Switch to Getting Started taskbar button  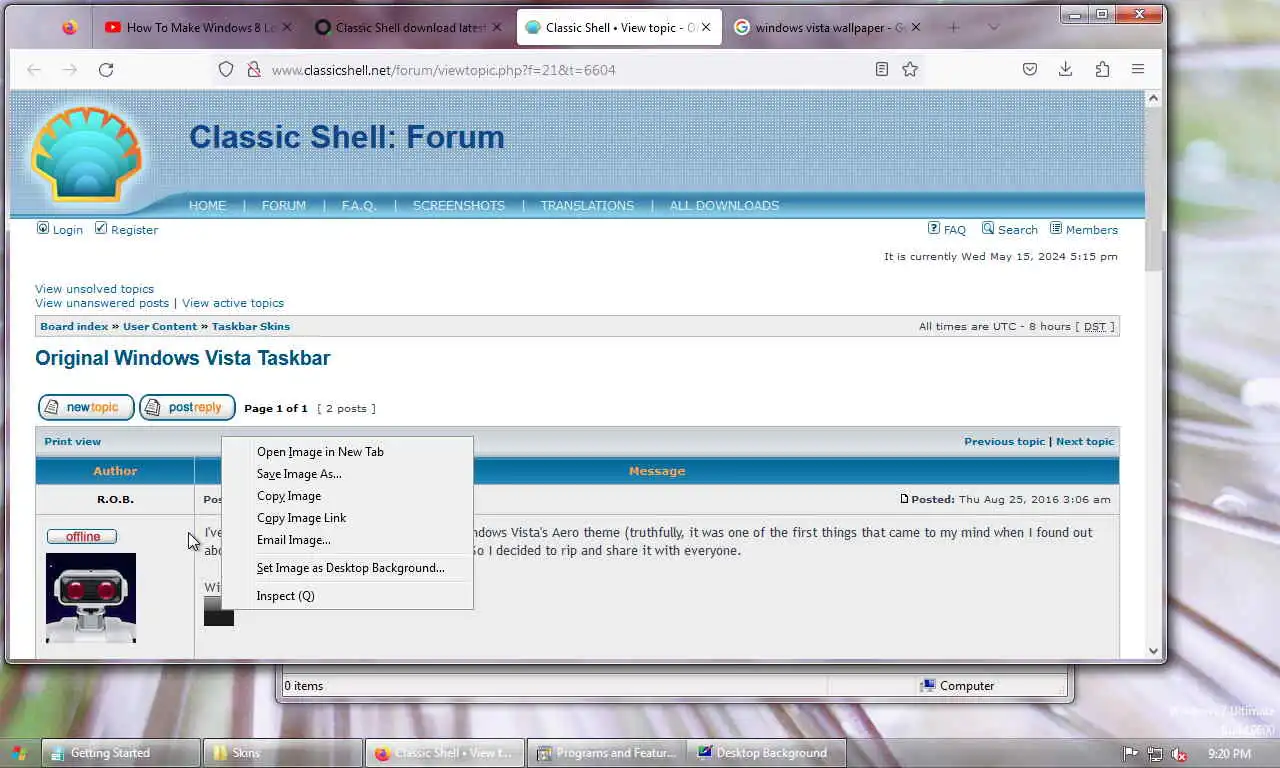pyautogui.click(x=121, y=753)
